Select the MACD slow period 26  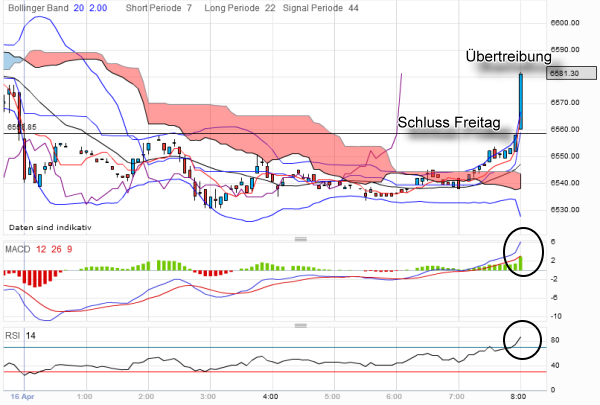pos(56,250)
